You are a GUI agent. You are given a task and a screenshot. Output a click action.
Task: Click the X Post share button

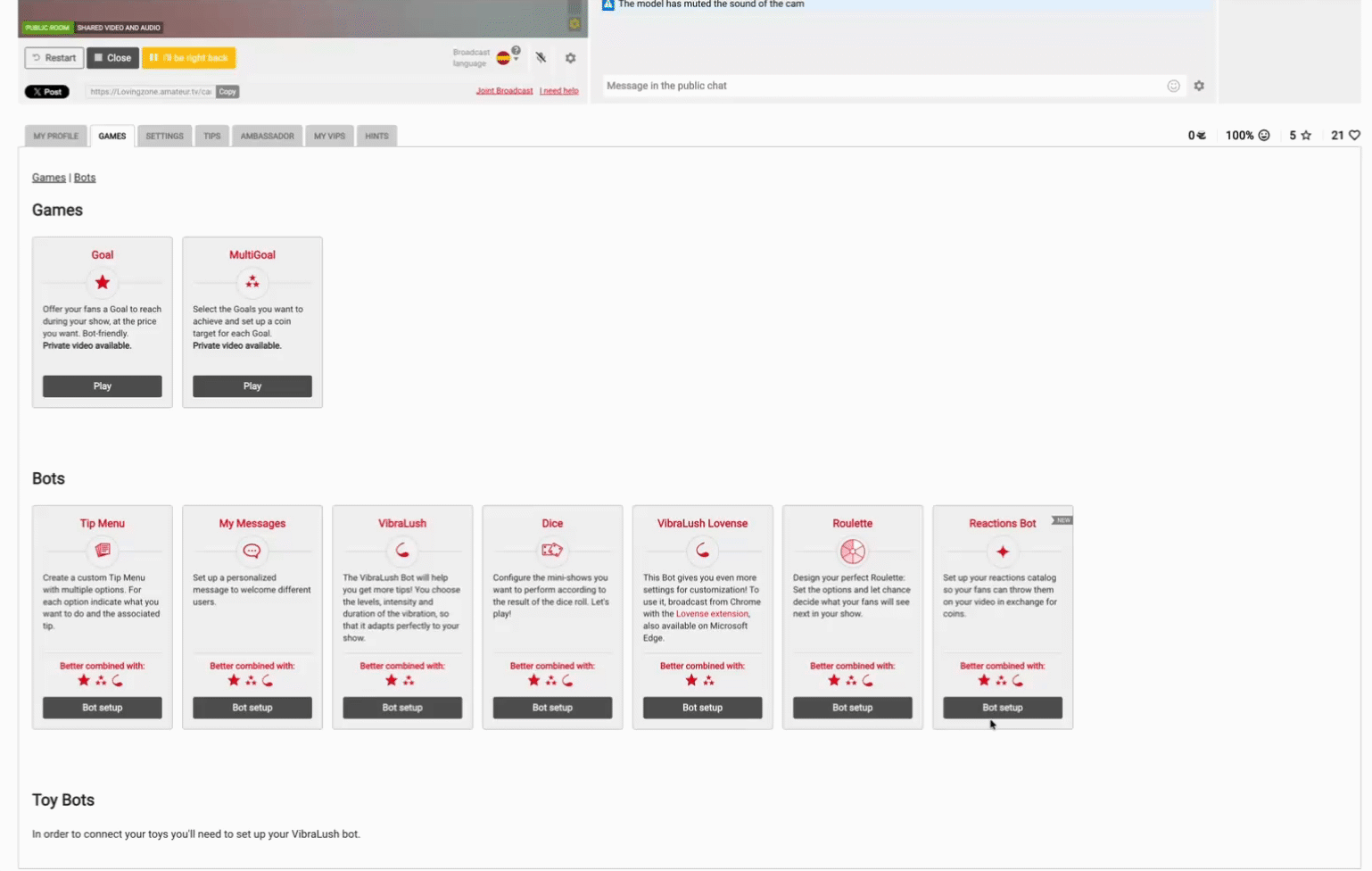46,92
